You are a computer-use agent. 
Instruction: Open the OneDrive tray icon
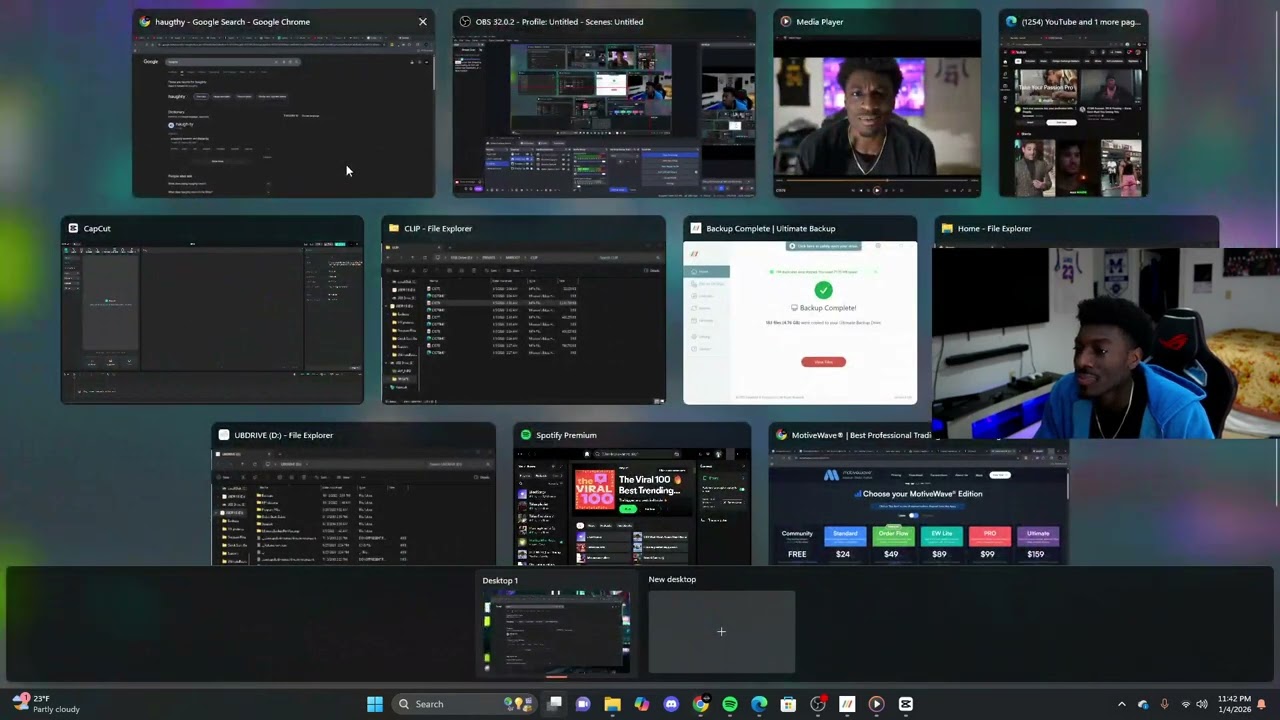point(1143,704)
